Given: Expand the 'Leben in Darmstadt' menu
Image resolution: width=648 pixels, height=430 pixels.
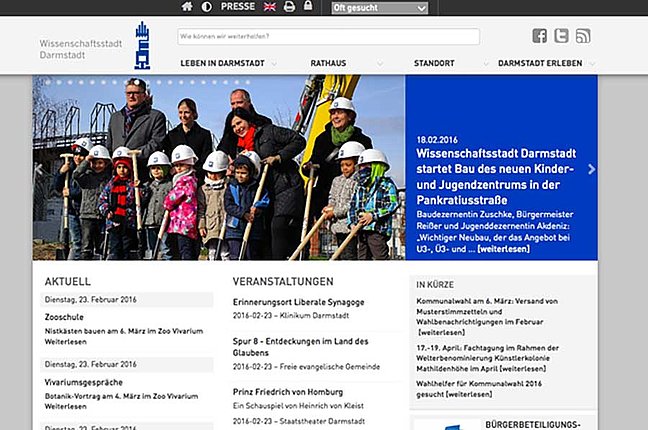Looking at the screenshot, I should (x=225, y=63).
